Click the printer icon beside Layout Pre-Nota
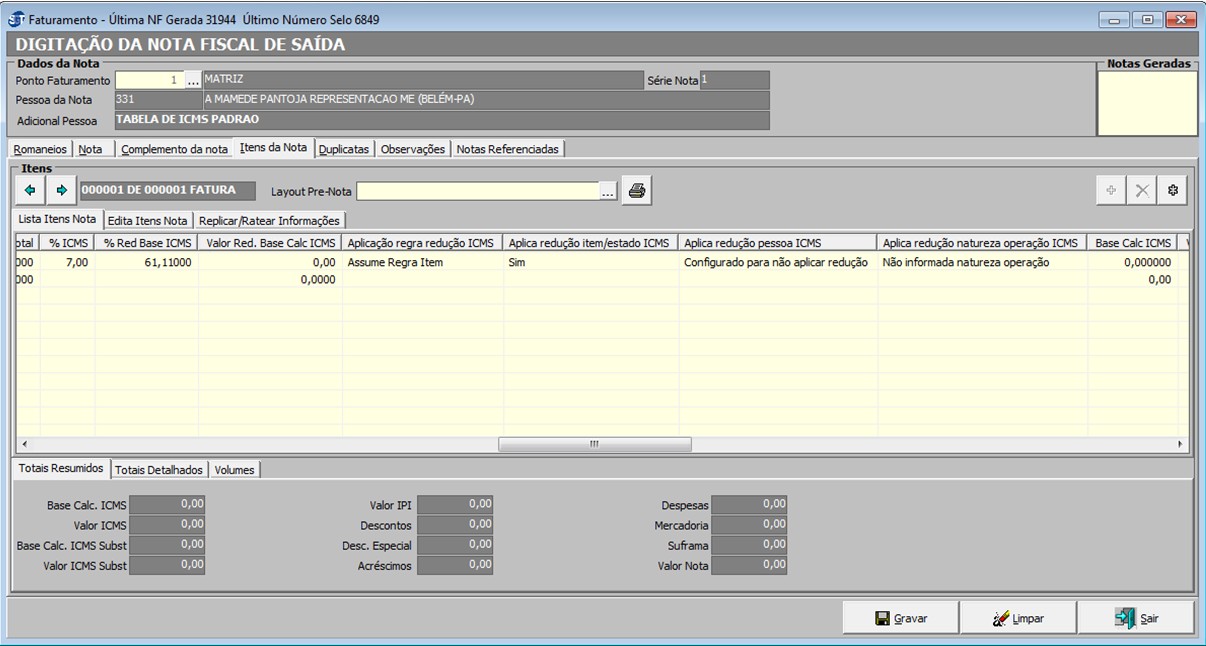This screenshot has width=1206, height=646. coord(637,190)
